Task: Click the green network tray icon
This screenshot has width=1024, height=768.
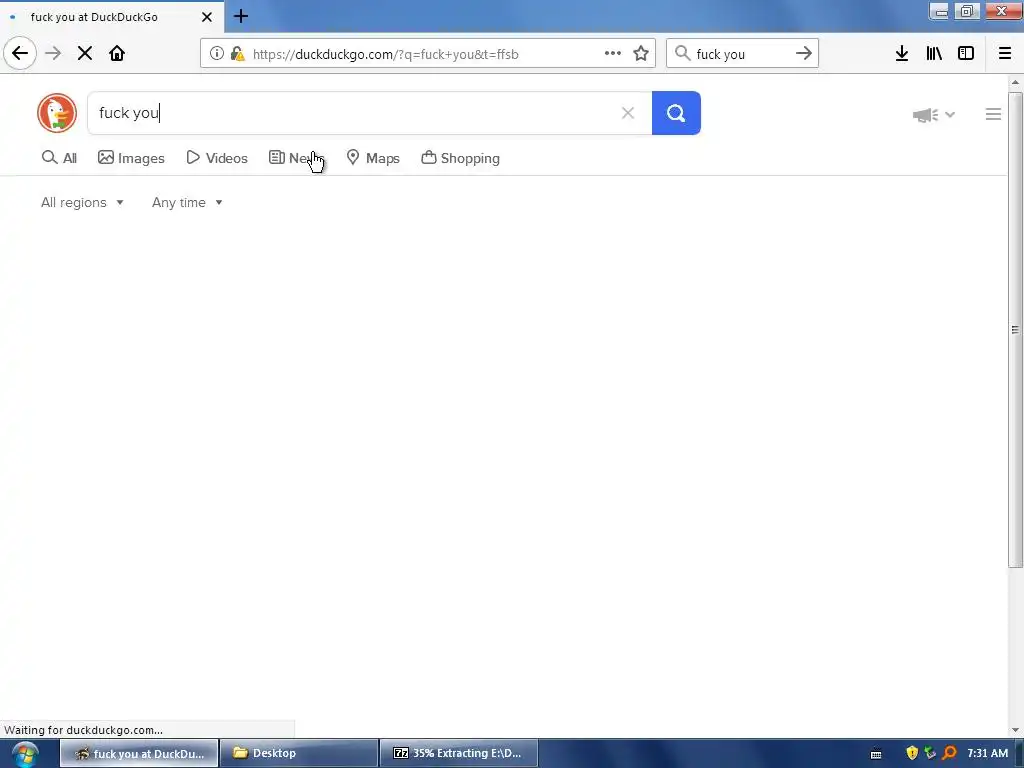Action: [x=931, y=753]
